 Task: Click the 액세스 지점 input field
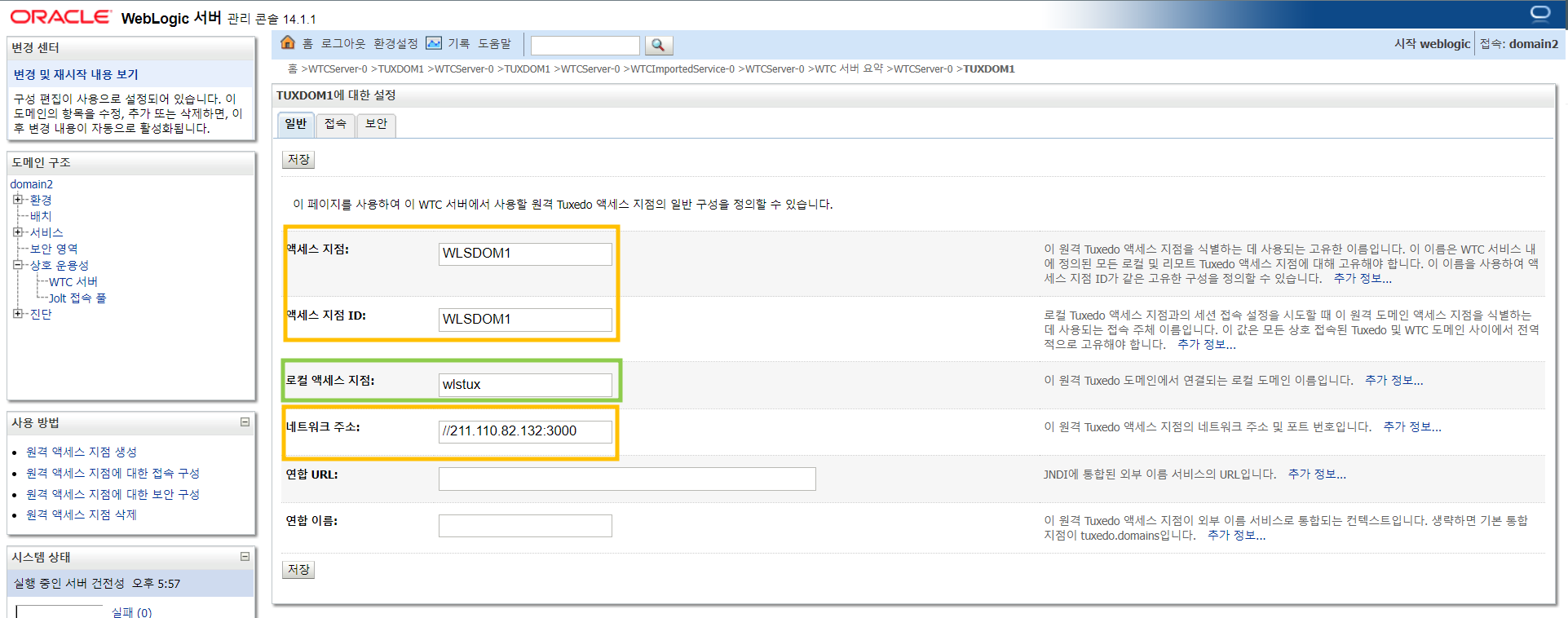[x=525, y=254]
